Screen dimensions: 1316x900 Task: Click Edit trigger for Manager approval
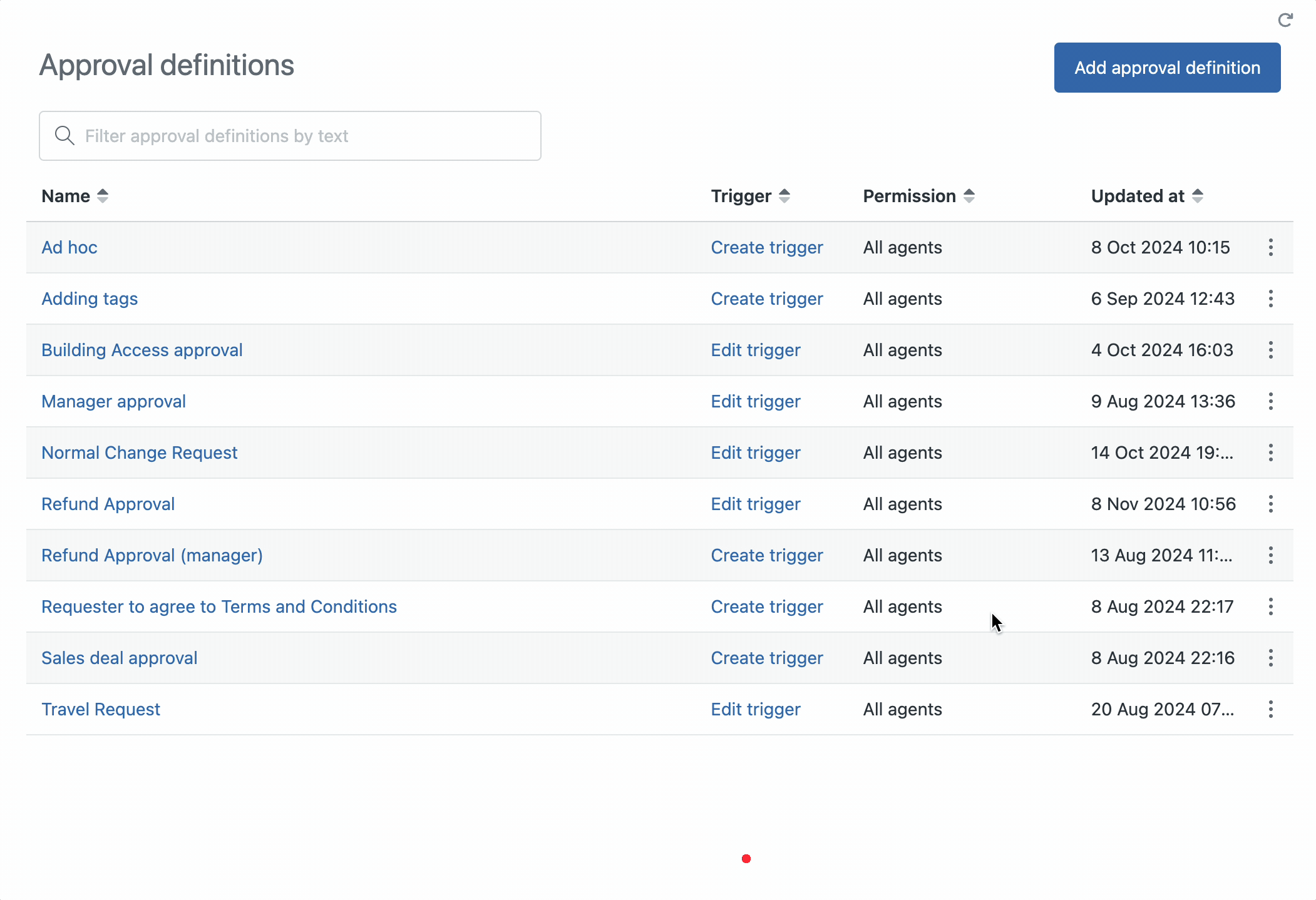coord(756,401)
